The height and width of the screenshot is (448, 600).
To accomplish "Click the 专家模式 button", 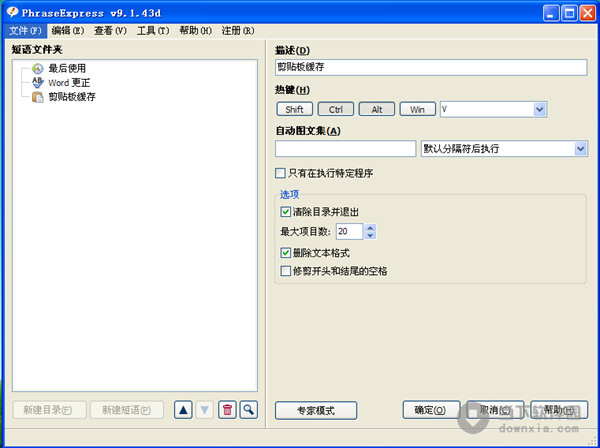I will (316, 411).
